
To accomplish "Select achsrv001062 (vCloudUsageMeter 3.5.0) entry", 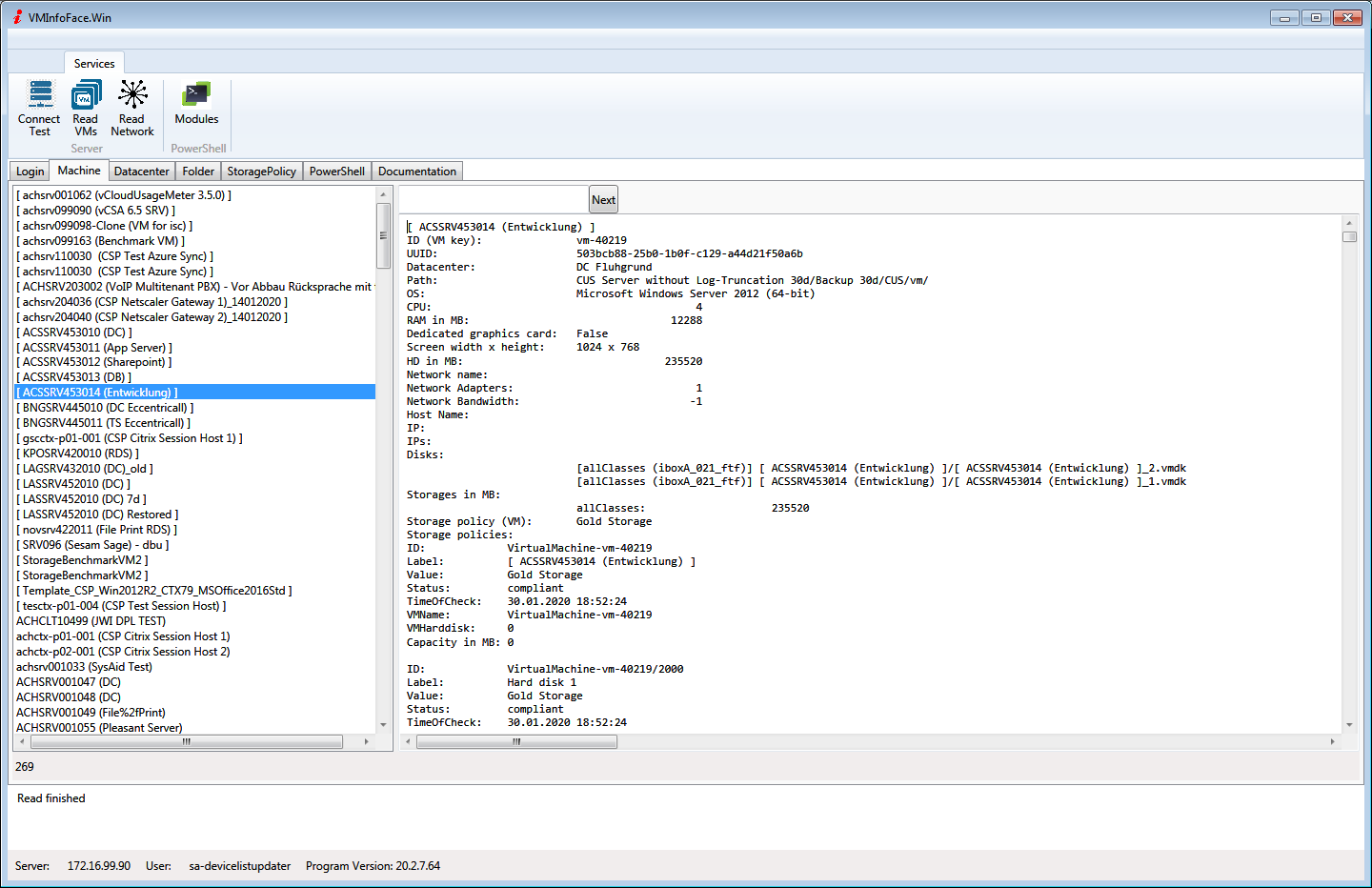I will pyautogui.click(x=124, y=195).
